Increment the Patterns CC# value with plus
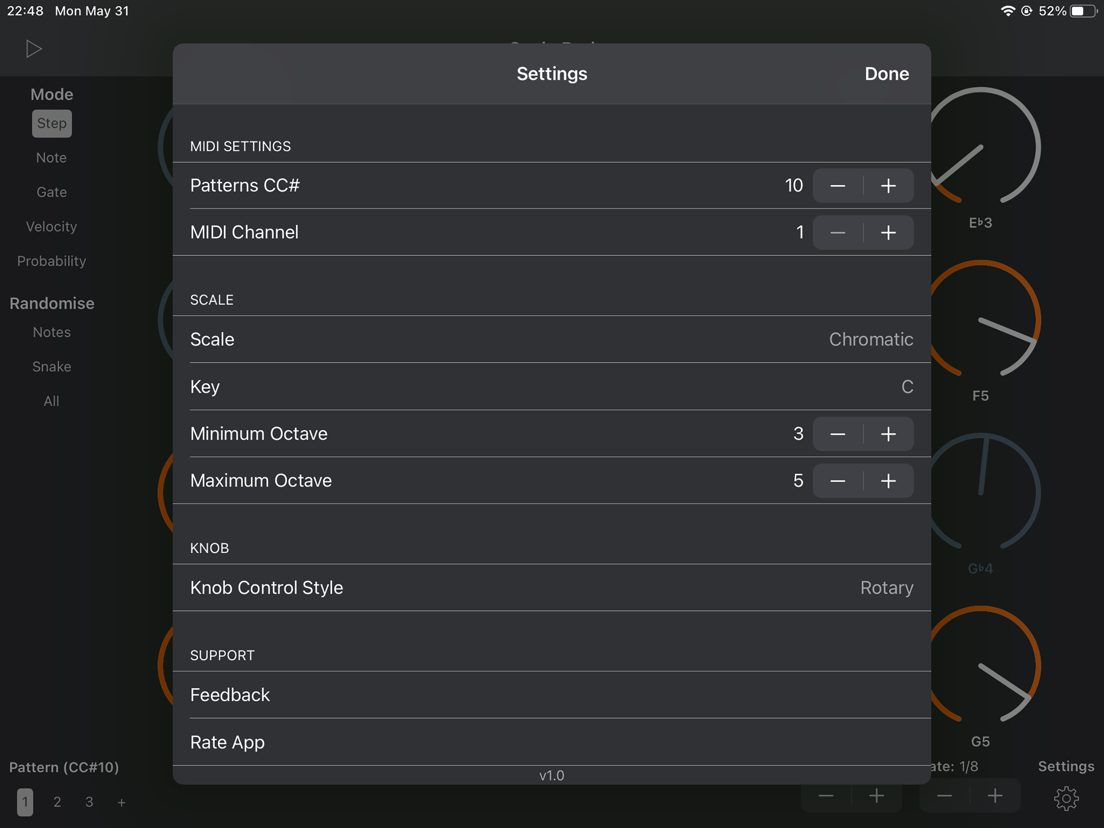Image resolution: width=1104 pixels, height=828 pixels. [888, 185]
